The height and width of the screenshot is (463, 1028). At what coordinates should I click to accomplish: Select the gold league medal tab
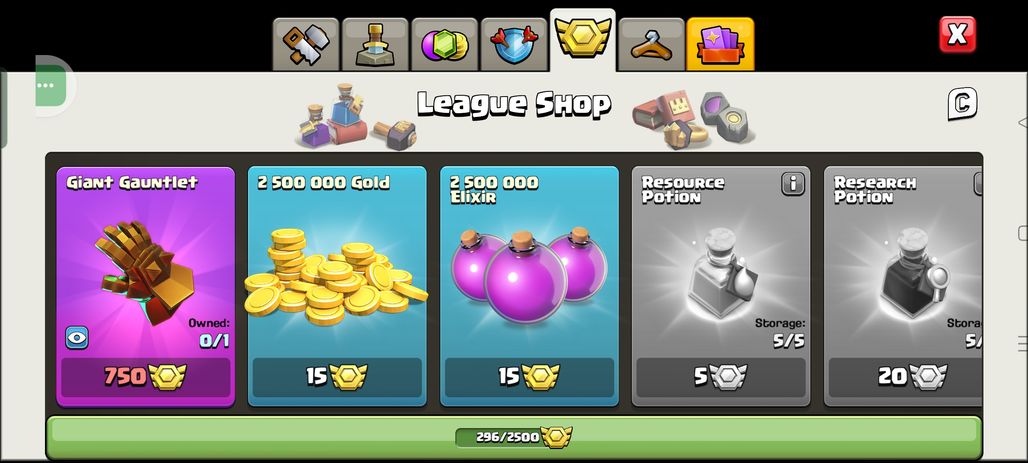pyautogui.click(x=583, y=39)
